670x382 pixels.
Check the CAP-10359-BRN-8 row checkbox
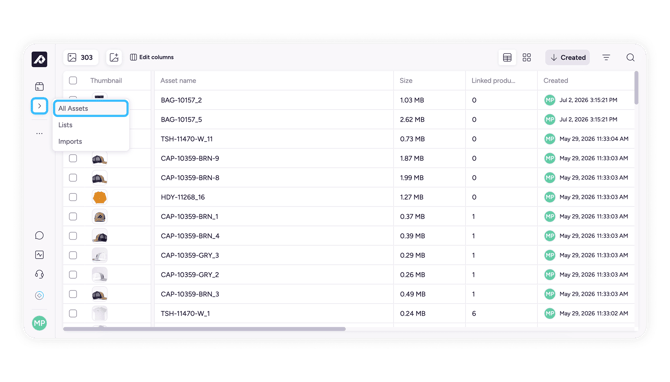click(73, 177)
